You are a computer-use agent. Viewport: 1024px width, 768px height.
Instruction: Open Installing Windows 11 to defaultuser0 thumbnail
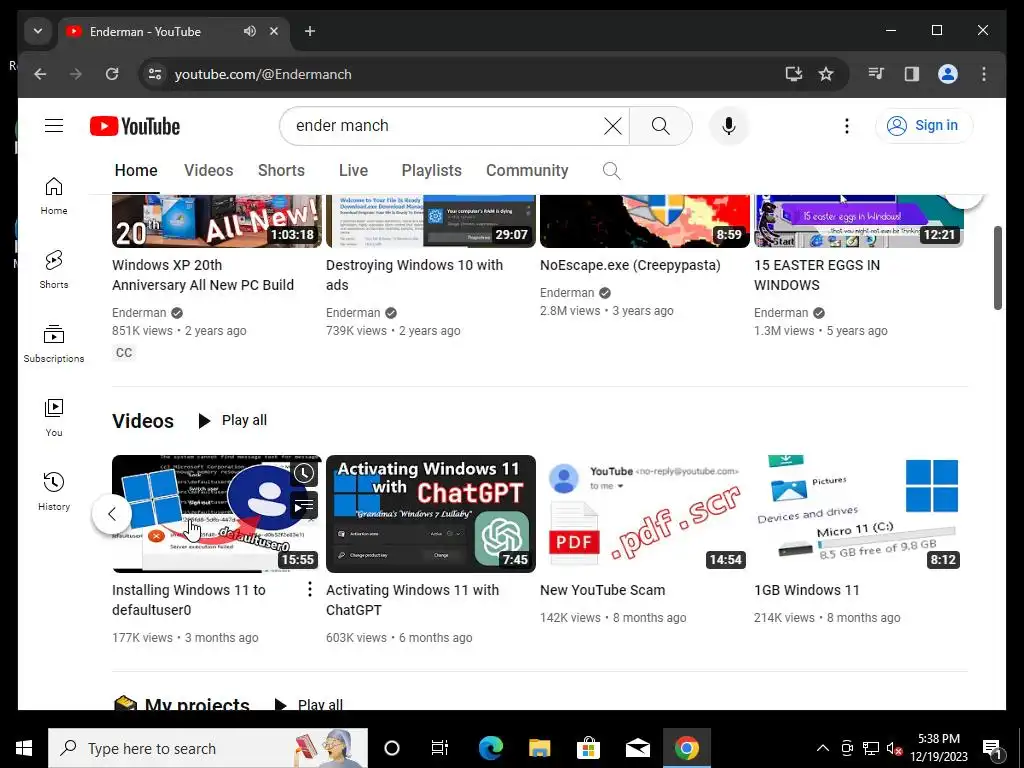tap(217, 514)
